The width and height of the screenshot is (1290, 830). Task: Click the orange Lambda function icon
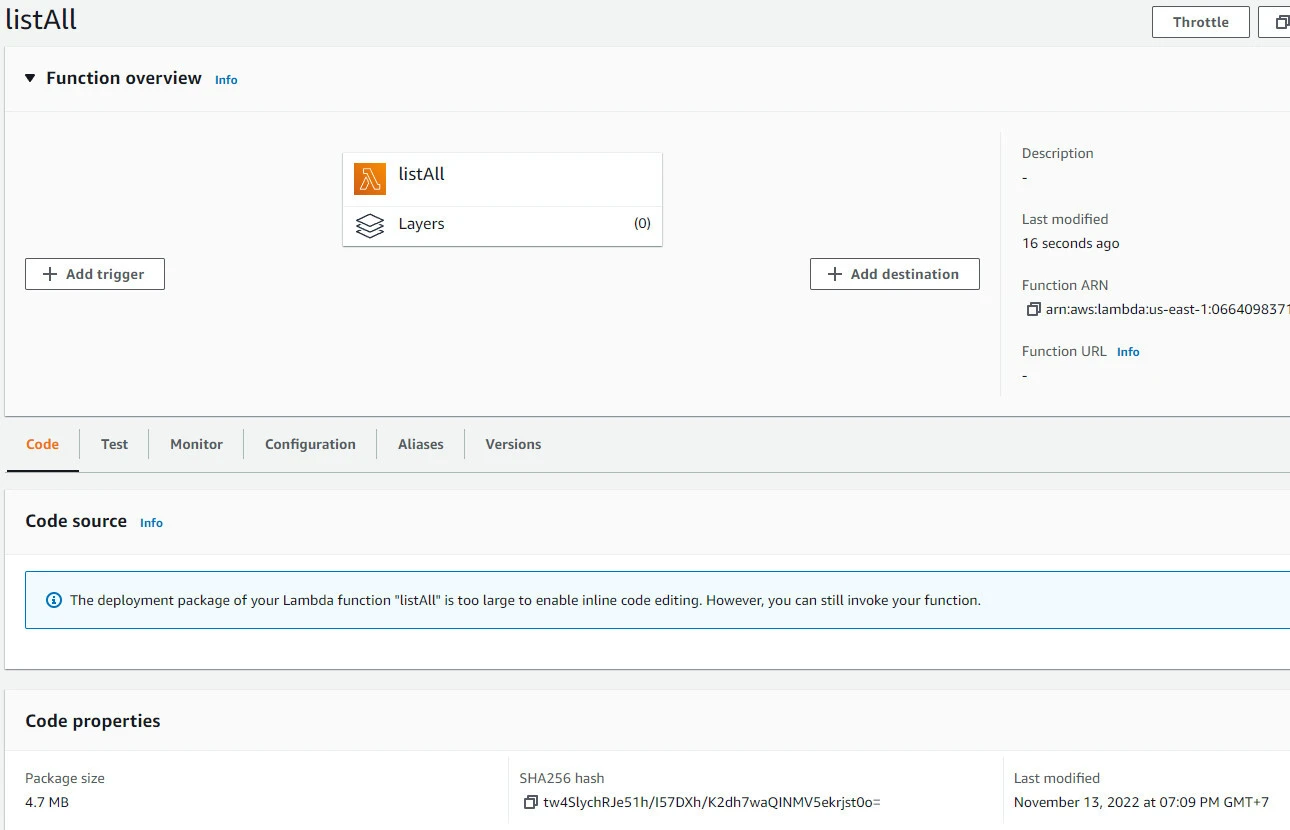point(370,179)
